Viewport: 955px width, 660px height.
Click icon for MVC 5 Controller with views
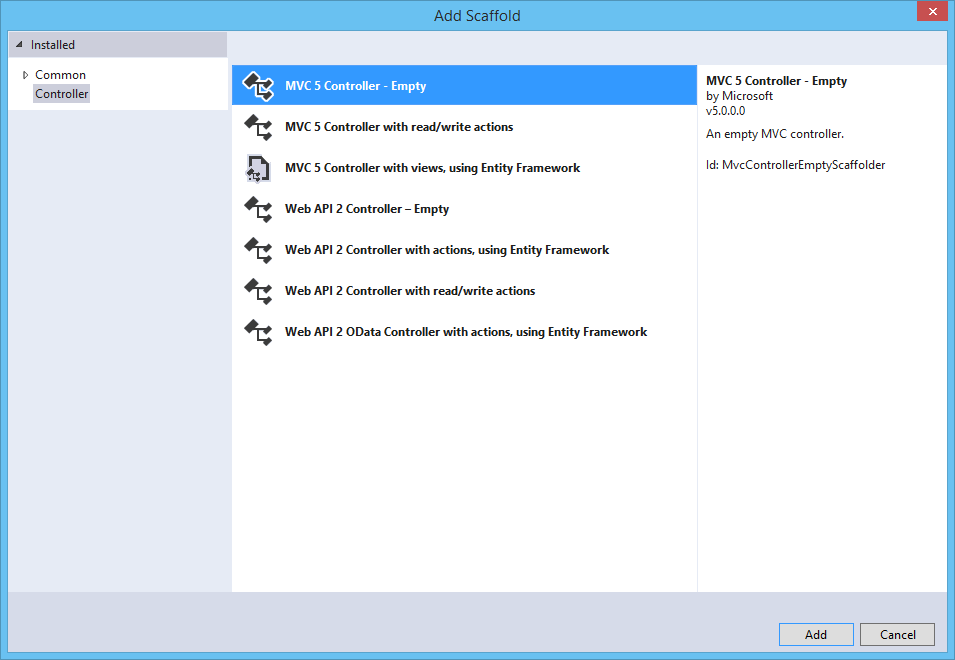[258, 168]
